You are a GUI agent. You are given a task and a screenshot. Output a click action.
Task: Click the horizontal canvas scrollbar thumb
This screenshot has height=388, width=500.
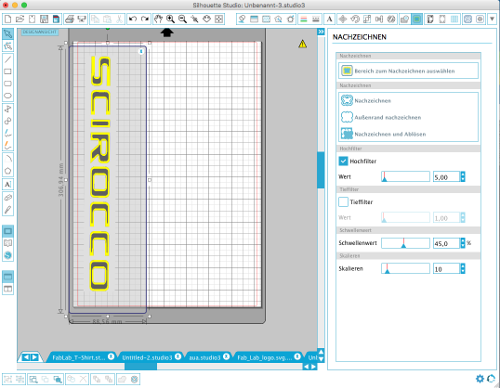[x=141, y=367]
